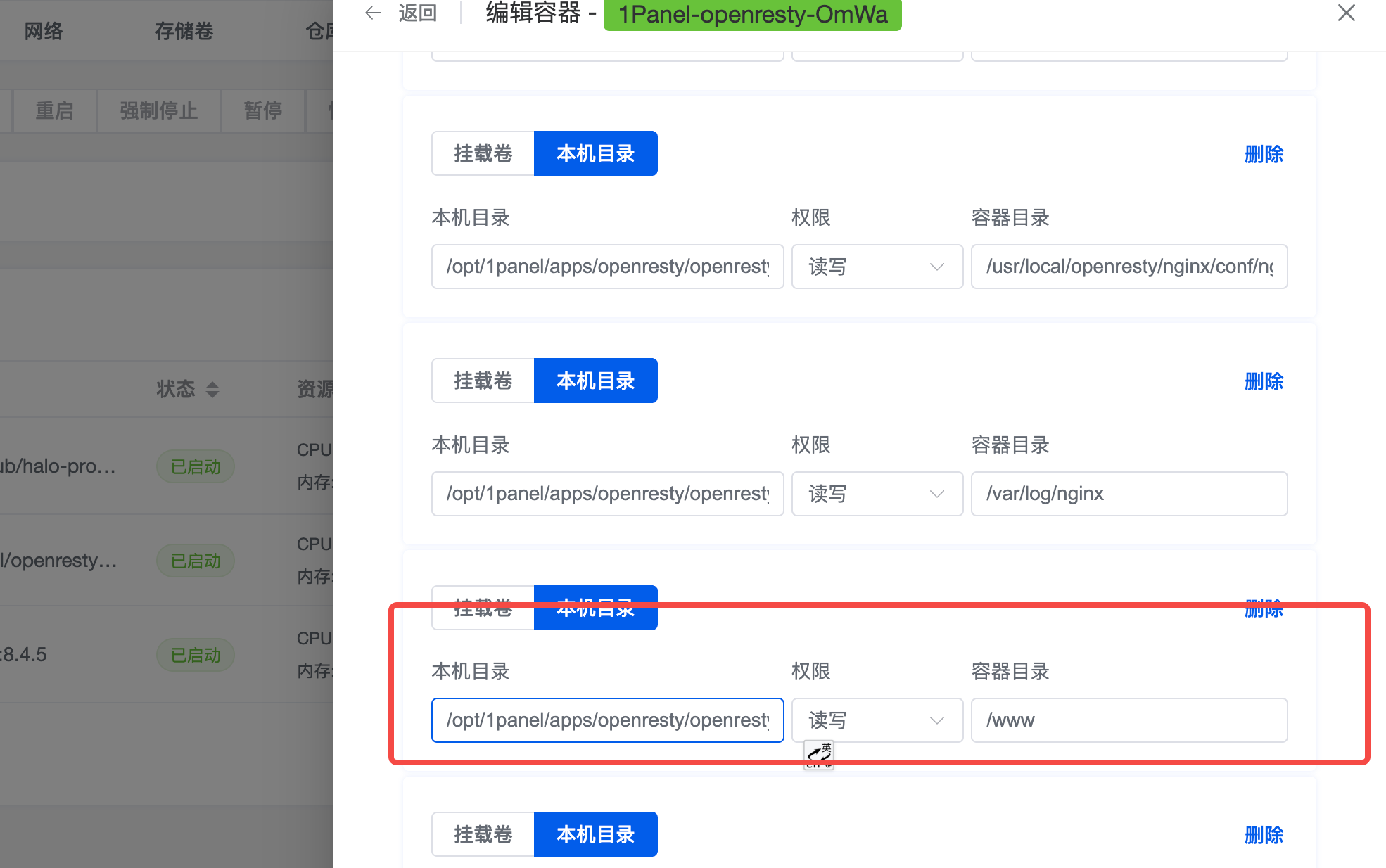
Task: Select 挂载卷 for the nginx conf mount
Action: [483, 153]
